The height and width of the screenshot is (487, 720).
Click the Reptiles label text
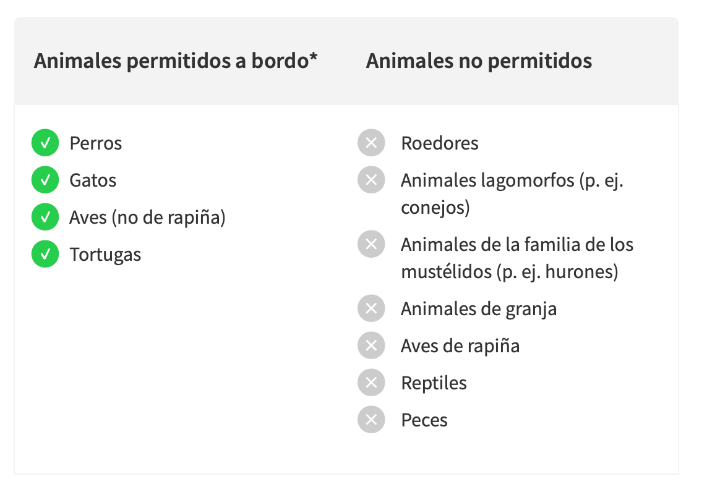coord(434,383)
